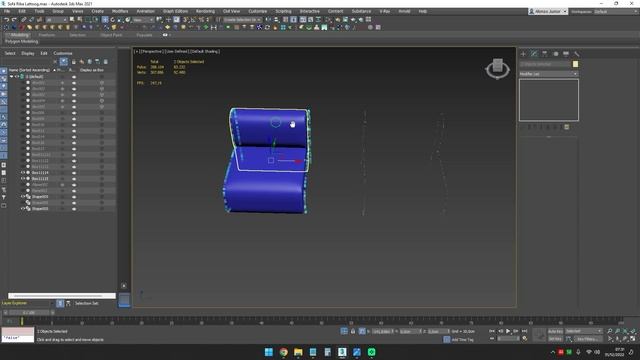The image size is (640, 360).
Task: Click the object color swatch in command panel
Action: [575, 64]
